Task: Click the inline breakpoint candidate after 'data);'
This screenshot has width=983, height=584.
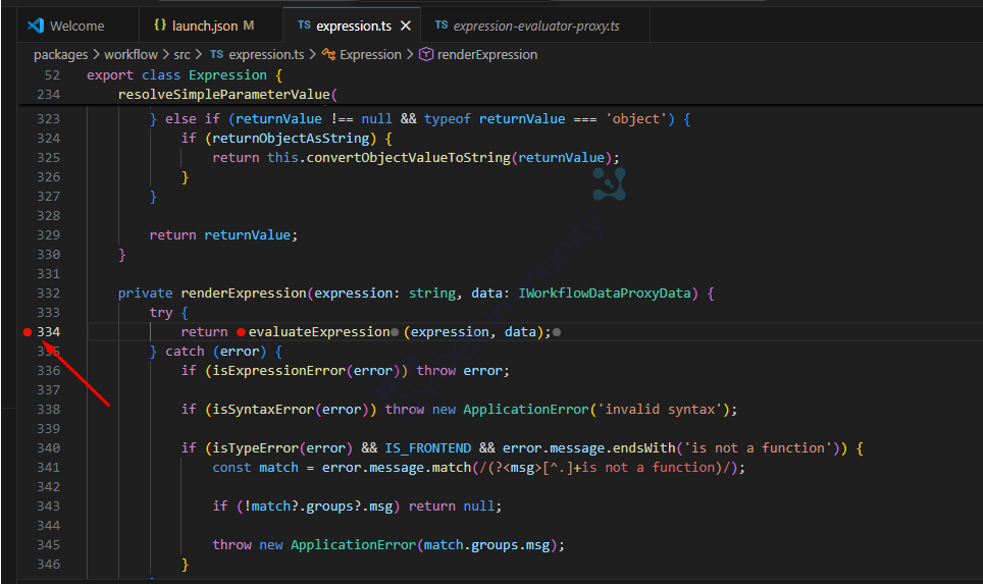Action: [557, 332]
